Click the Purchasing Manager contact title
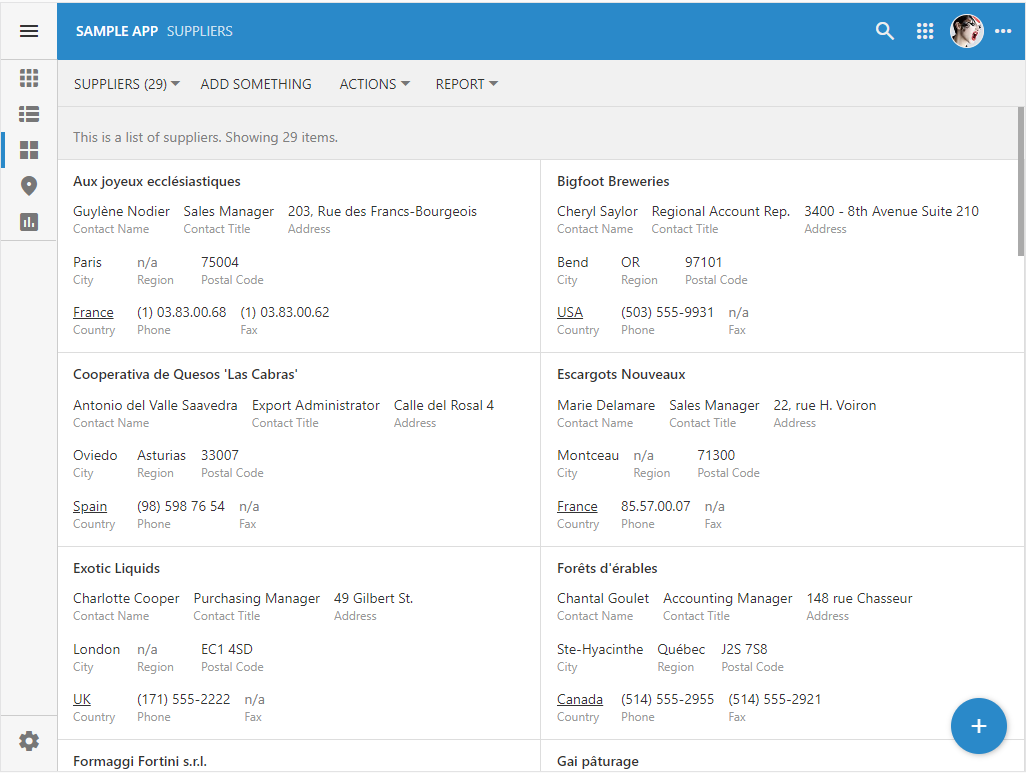 pos(256,598)
